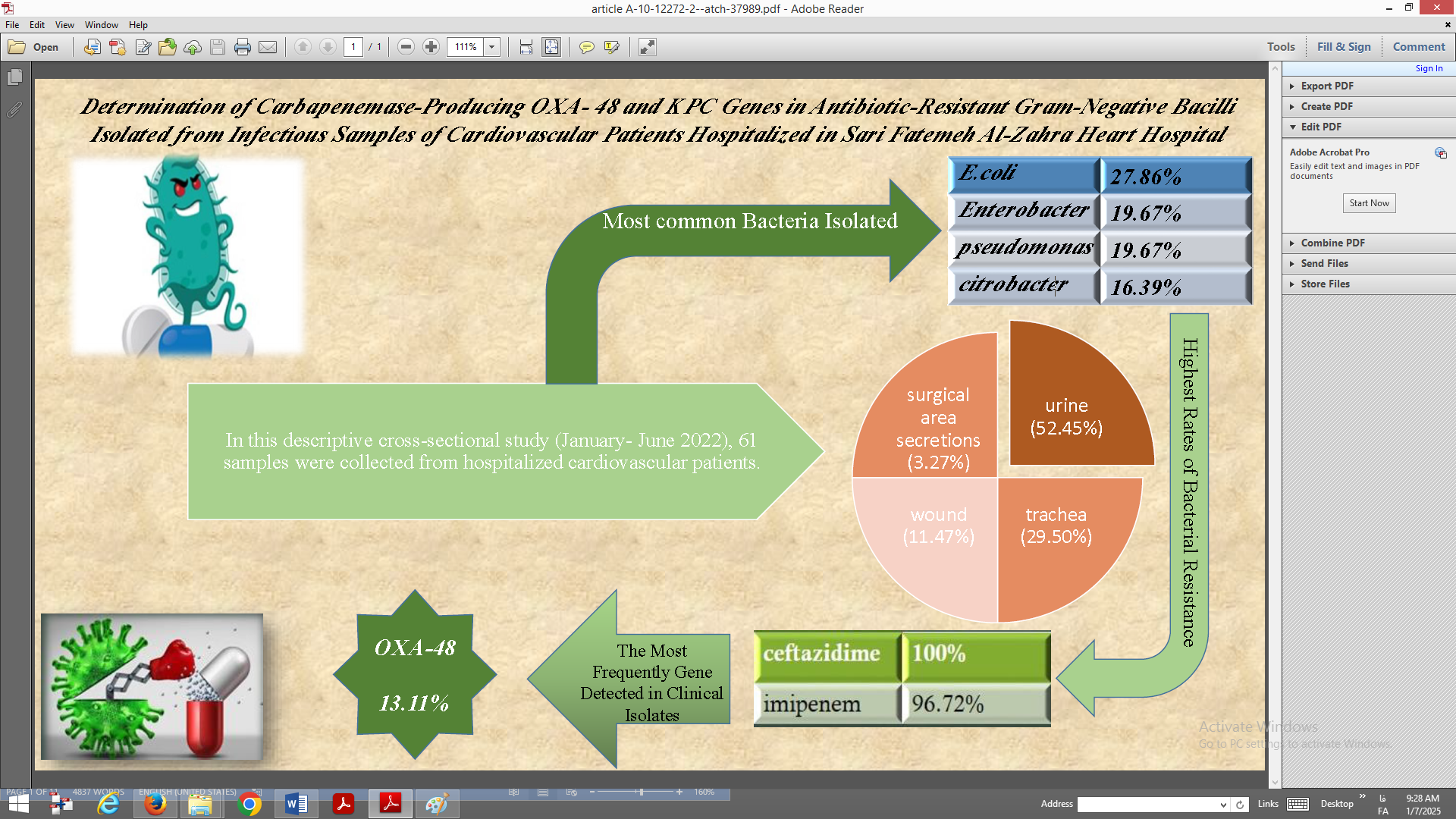Click the Word zoom slider in background

pos(642,792)
